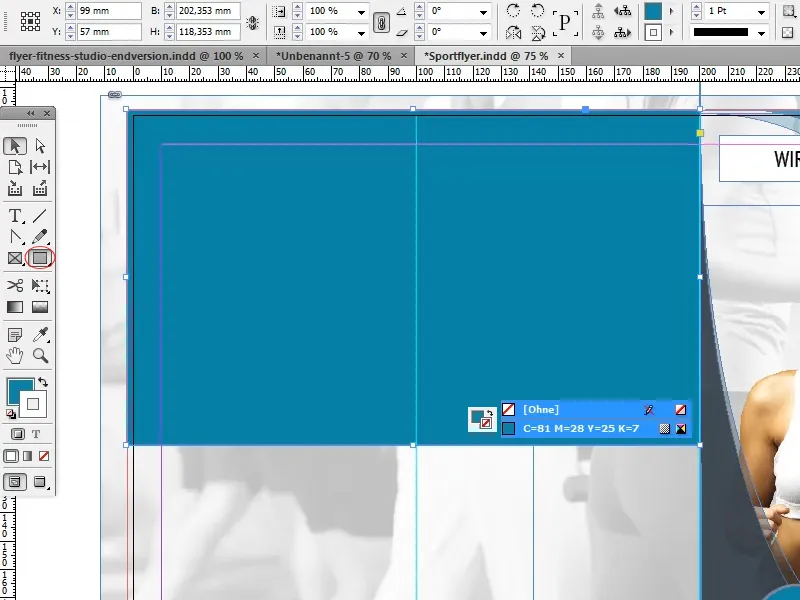Set formatting to affect container
Image resolution: width=800 pixels, height=600 pixels.
coord(17,434)
